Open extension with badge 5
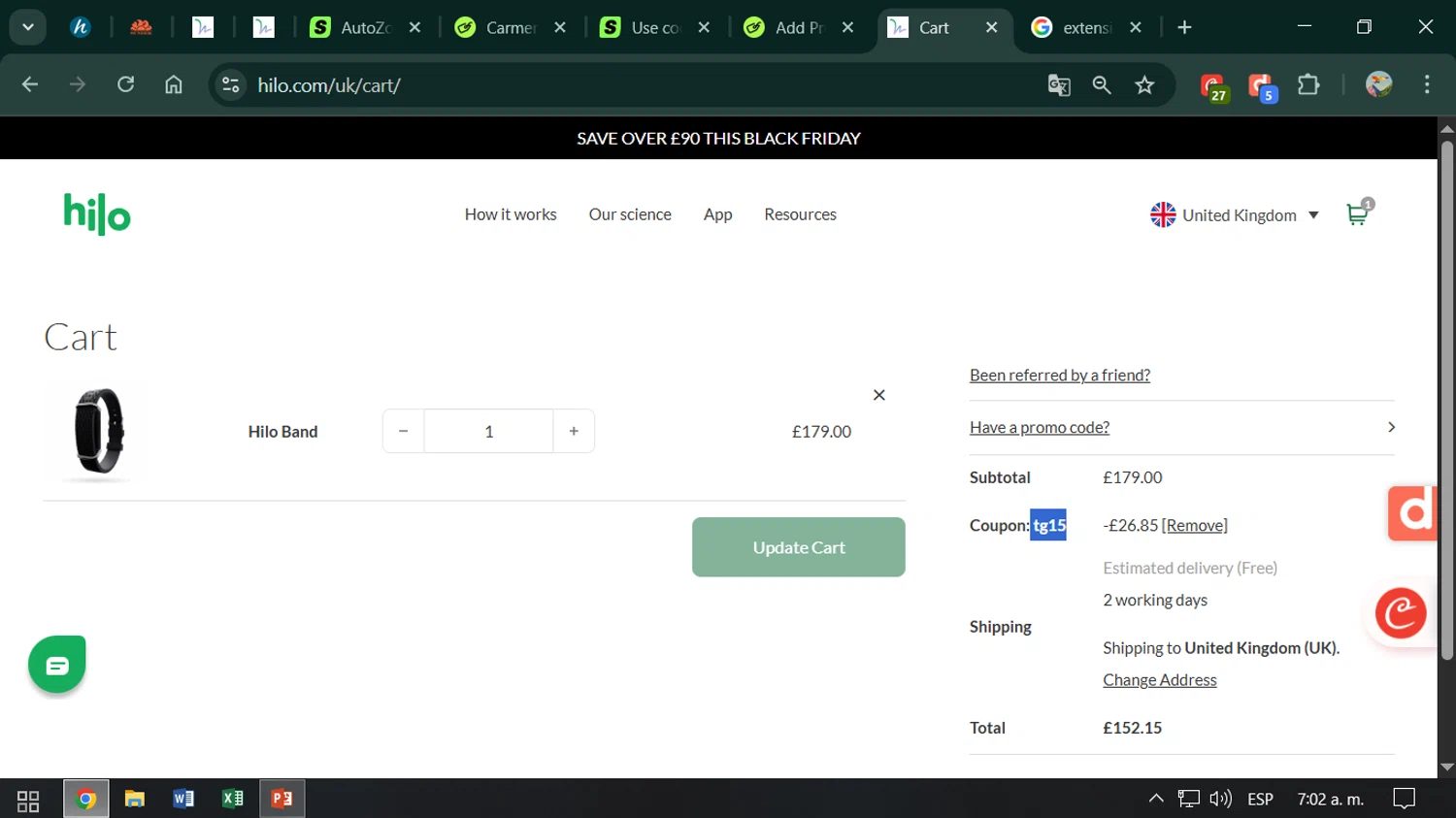This screenshot has height=818, width=1456. click(1262, 86)
